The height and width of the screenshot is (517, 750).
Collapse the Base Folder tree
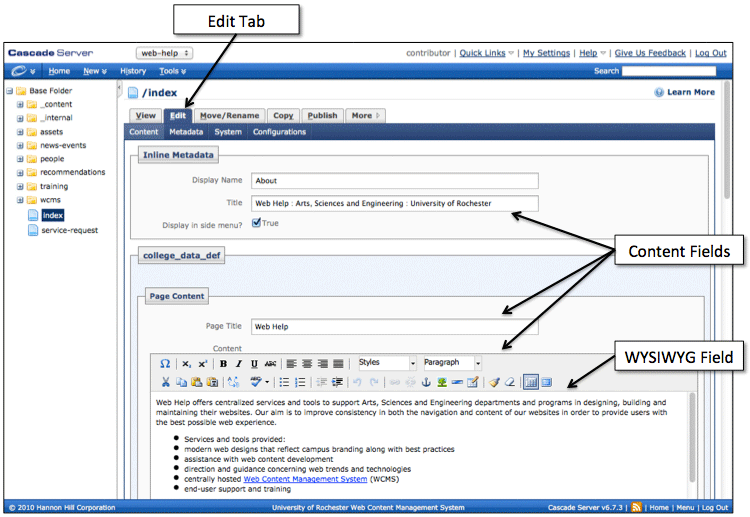(9, 91)
